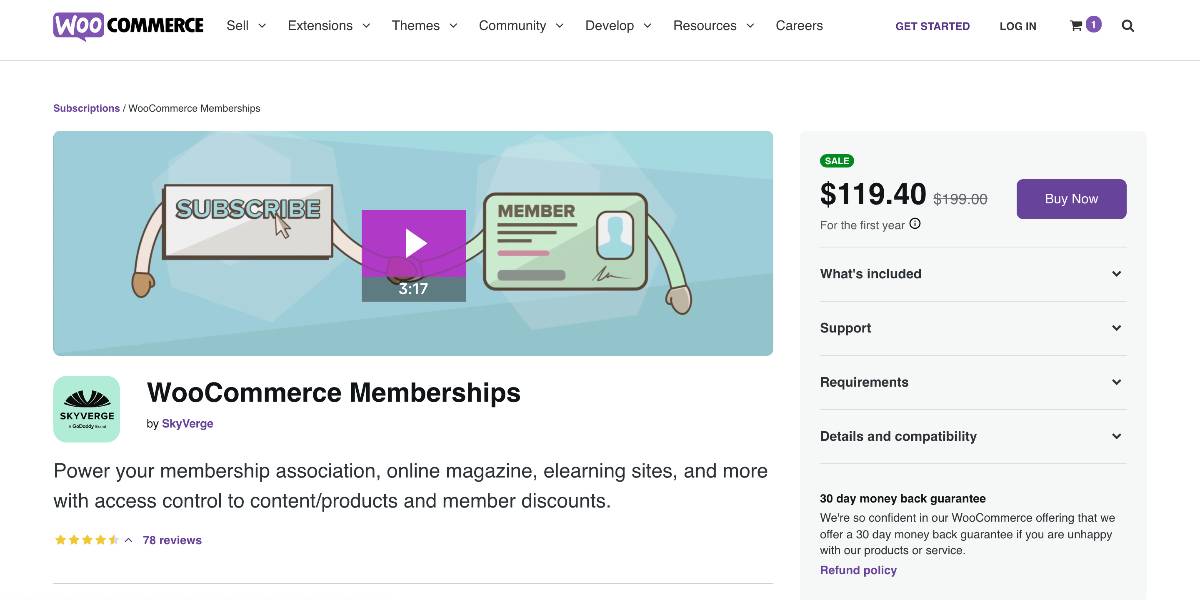Click the star rating
The image size is (1200, 600).
point(87,540)
